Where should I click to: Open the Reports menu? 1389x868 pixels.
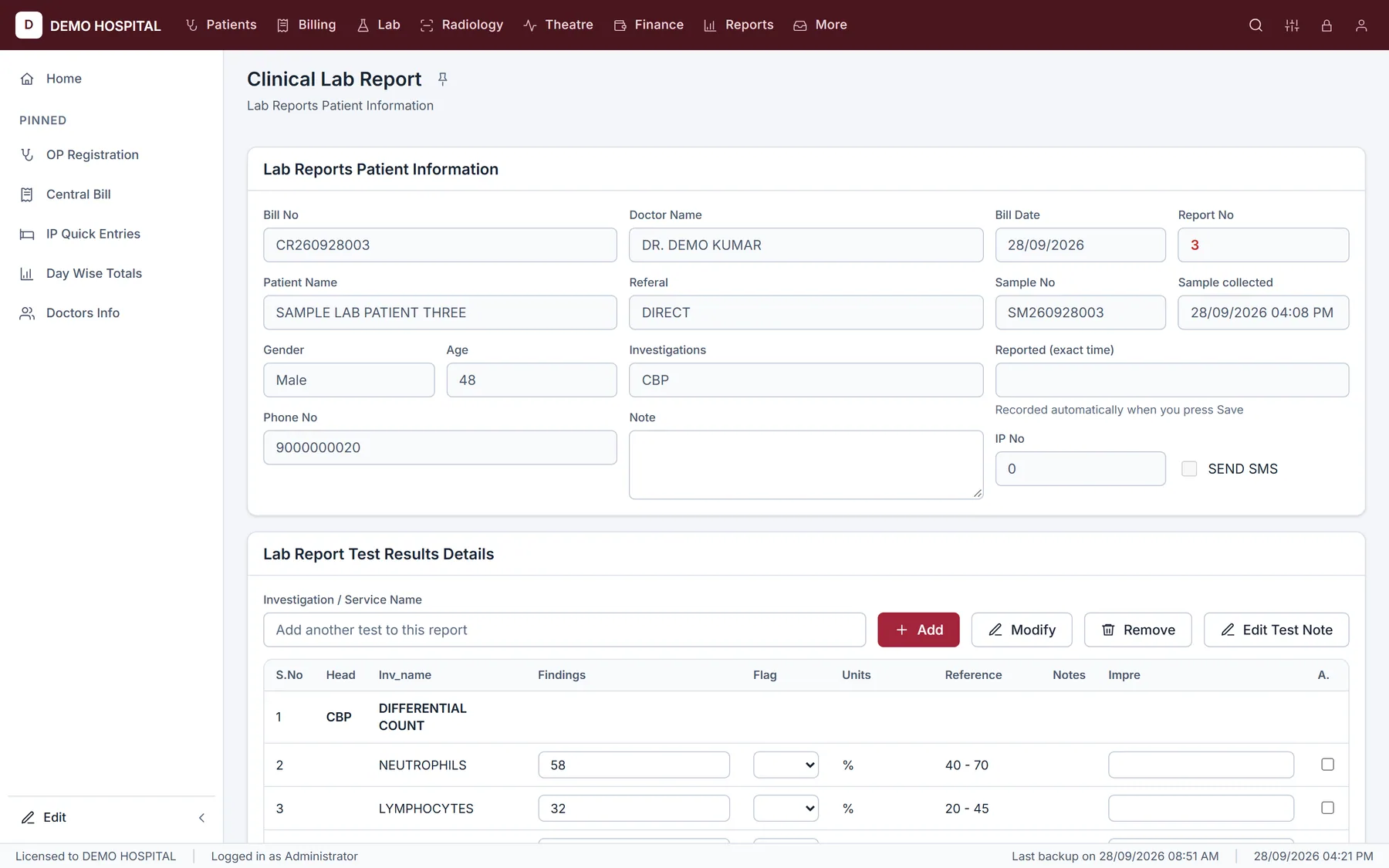(739, 25)
